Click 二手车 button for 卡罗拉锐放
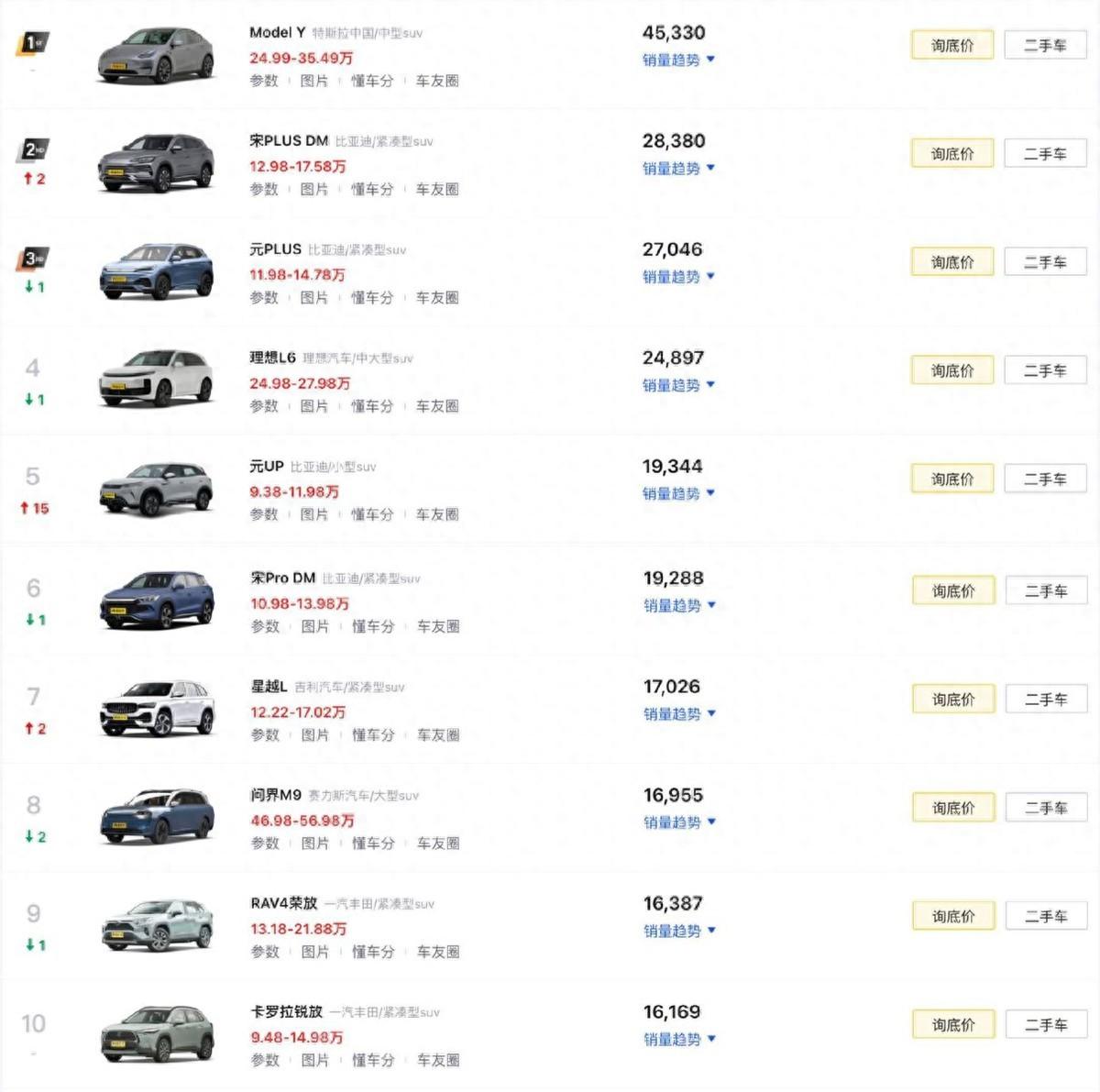Viewport: 1100px width, 1092px height. (1046, 1025)
